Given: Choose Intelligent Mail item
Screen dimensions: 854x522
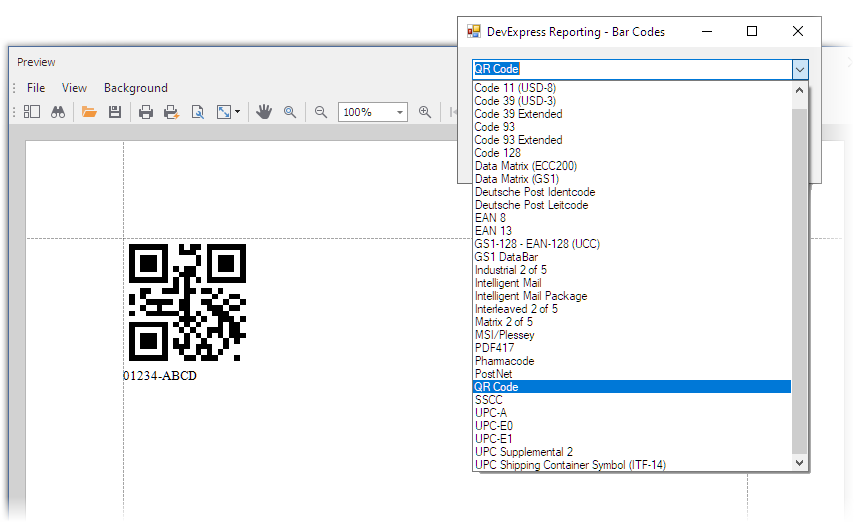Looking at the screenshot, I should 632,283.
